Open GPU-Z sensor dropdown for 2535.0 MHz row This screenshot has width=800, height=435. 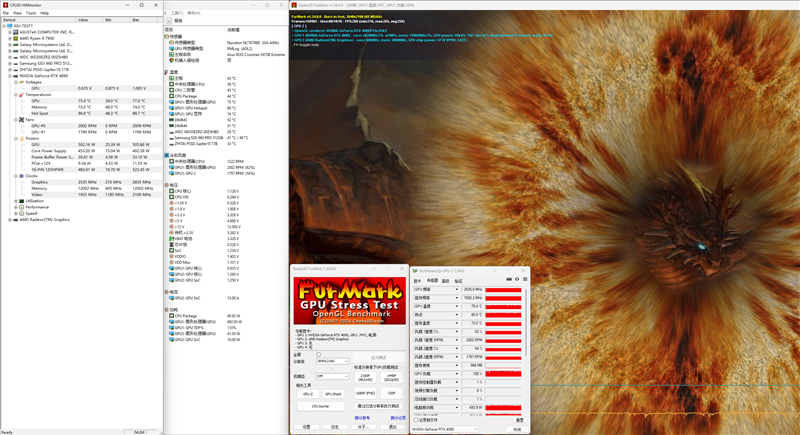[456, 290]
